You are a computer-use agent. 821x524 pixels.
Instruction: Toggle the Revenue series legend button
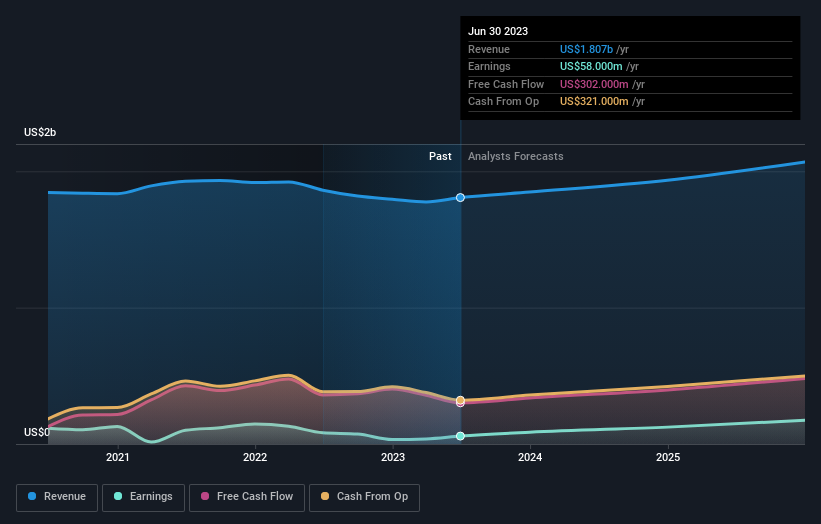(x=57, y=497)
